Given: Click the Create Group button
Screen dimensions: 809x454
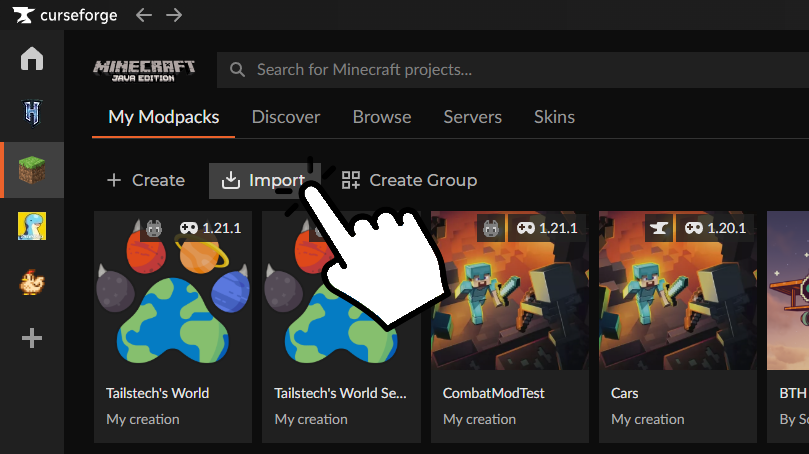Looking at the screenshot, I should pos(409,180).
